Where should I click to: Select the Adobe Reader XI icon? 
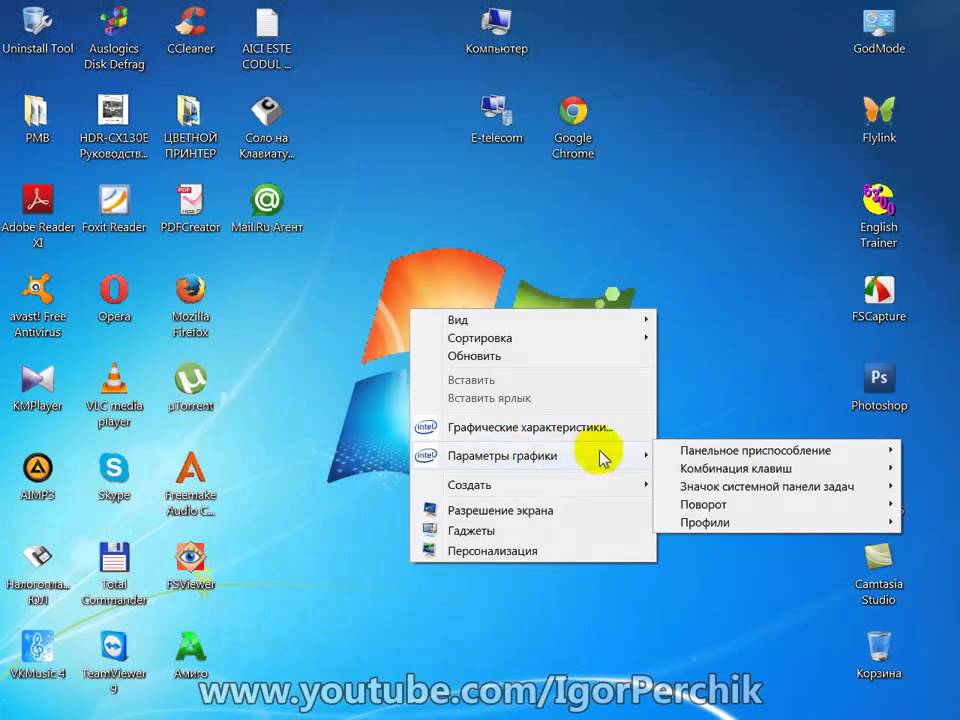[37, 200]
